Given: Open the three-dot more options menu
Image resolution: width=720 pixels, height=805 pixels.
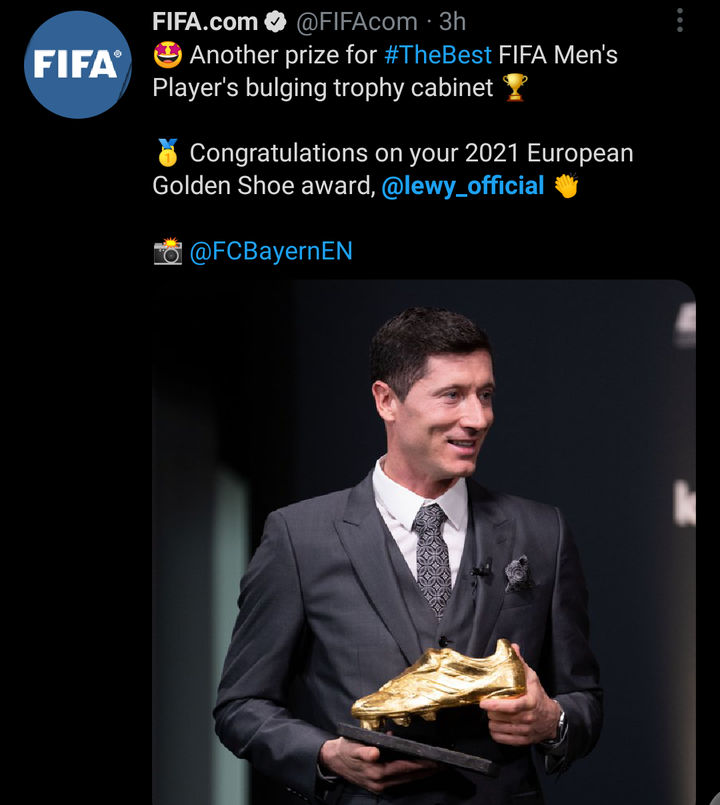Looking at the screenshot, I should click(x=679, y=21).
